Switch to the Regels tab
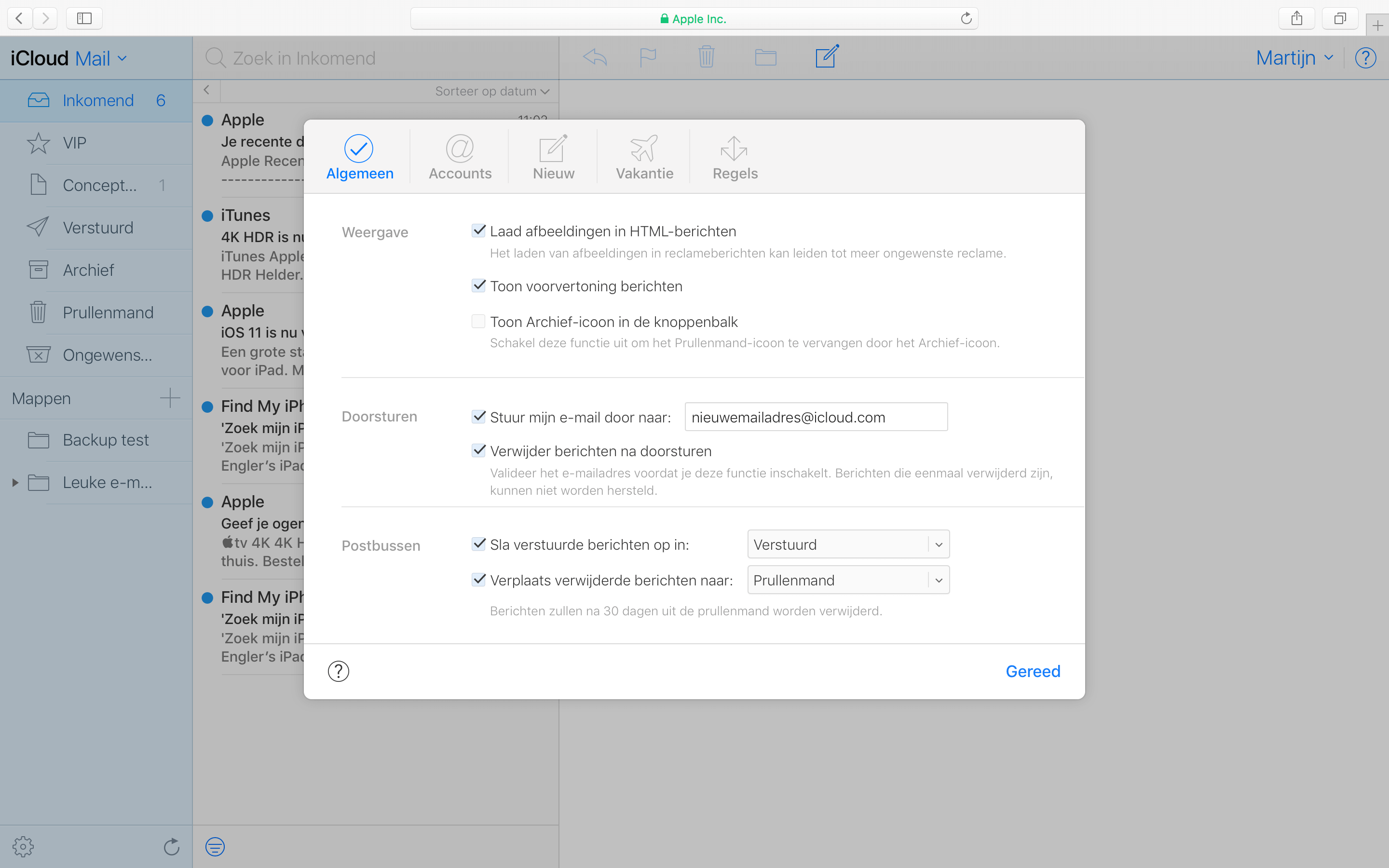The image size is (1389, 868). point(735,157)
